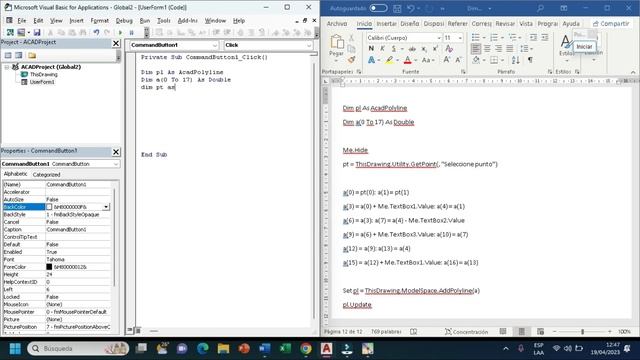Click the red font color button

pos(407,60)
